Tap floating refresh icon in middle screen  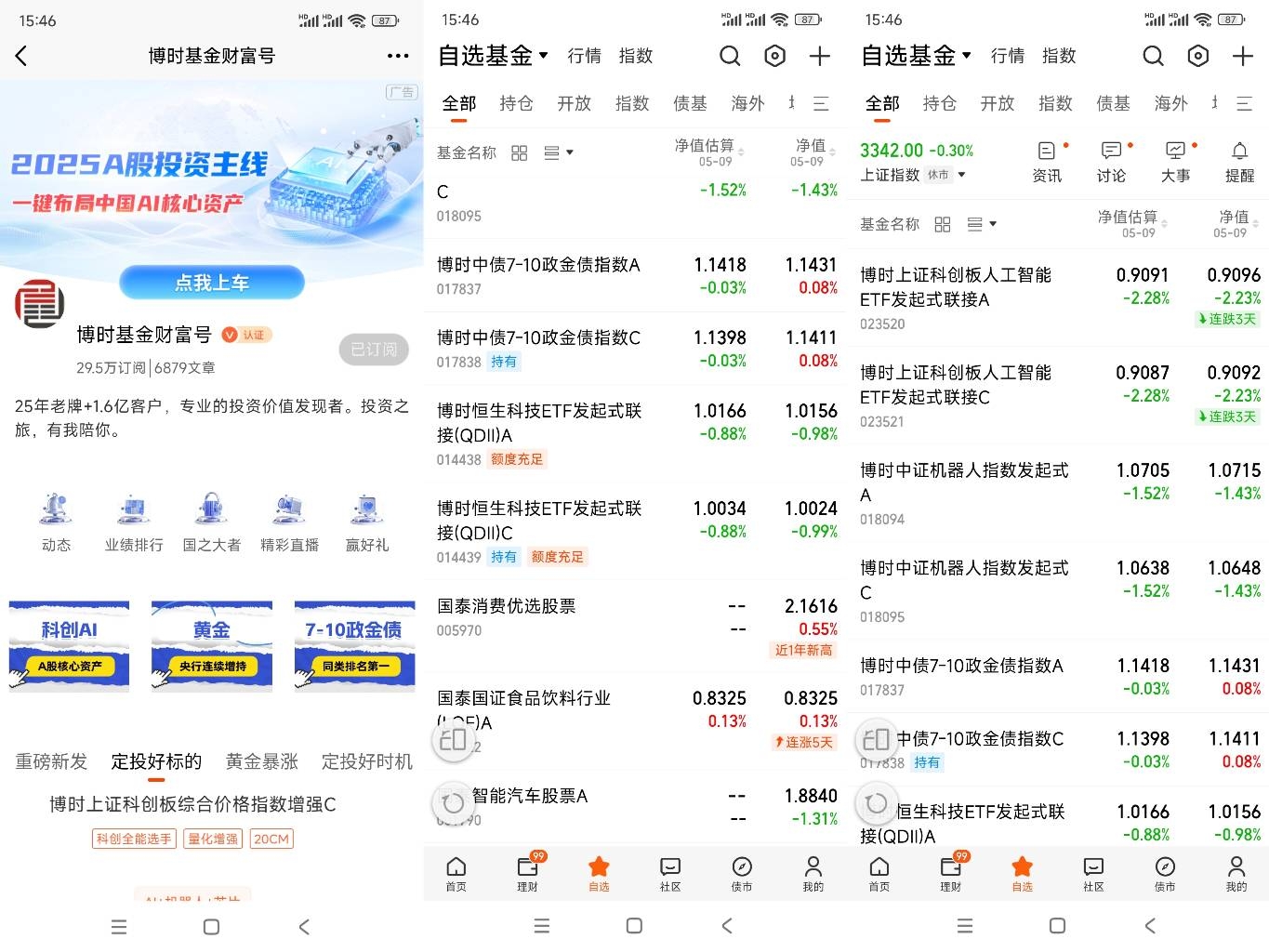click(453, 801)
